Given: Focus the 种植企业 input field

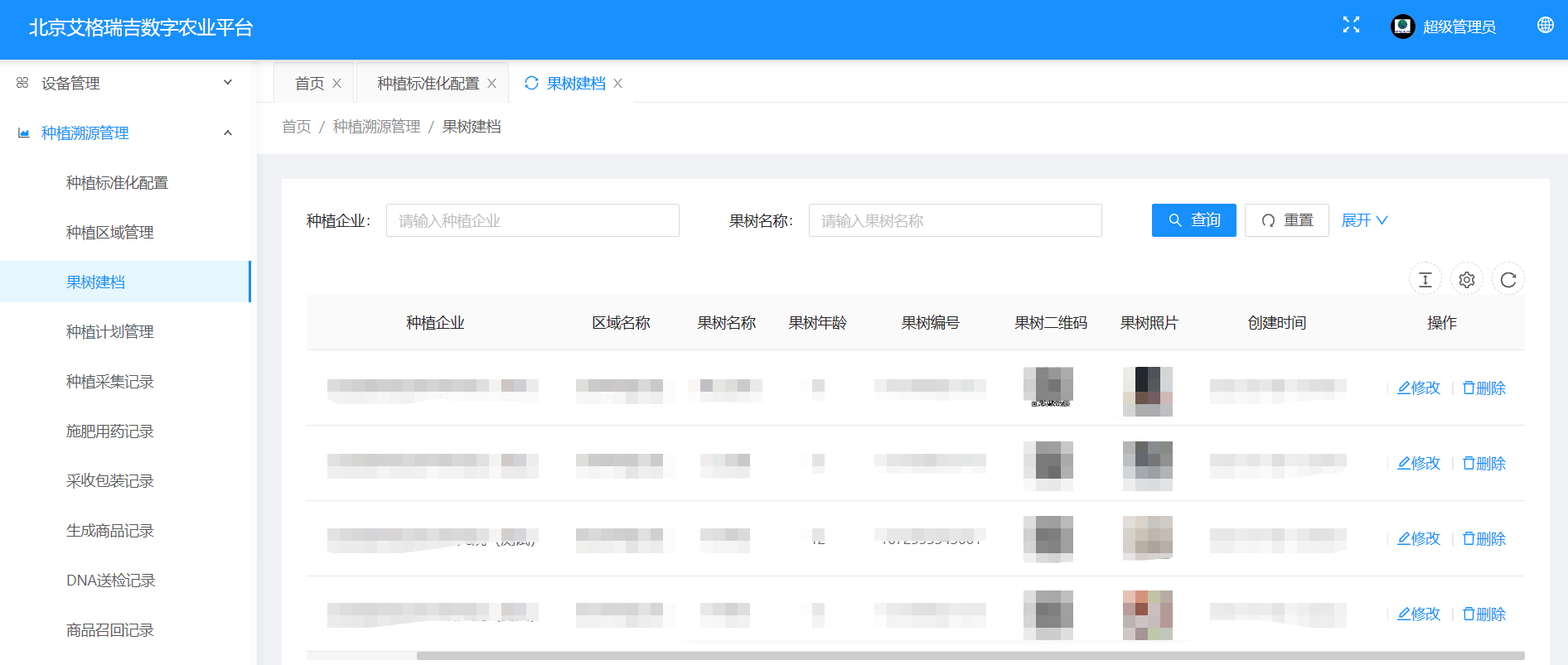Looking at the screenshot, I should [533, 220].
